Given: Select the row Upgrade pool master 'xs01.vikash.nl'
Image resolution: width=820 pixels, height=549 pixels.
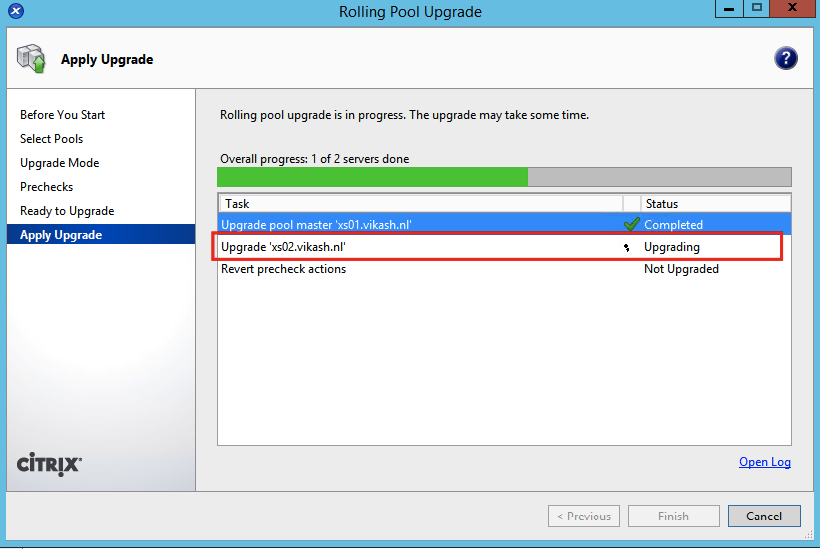Looking at the screenshot, I should [x=505, y=224].
